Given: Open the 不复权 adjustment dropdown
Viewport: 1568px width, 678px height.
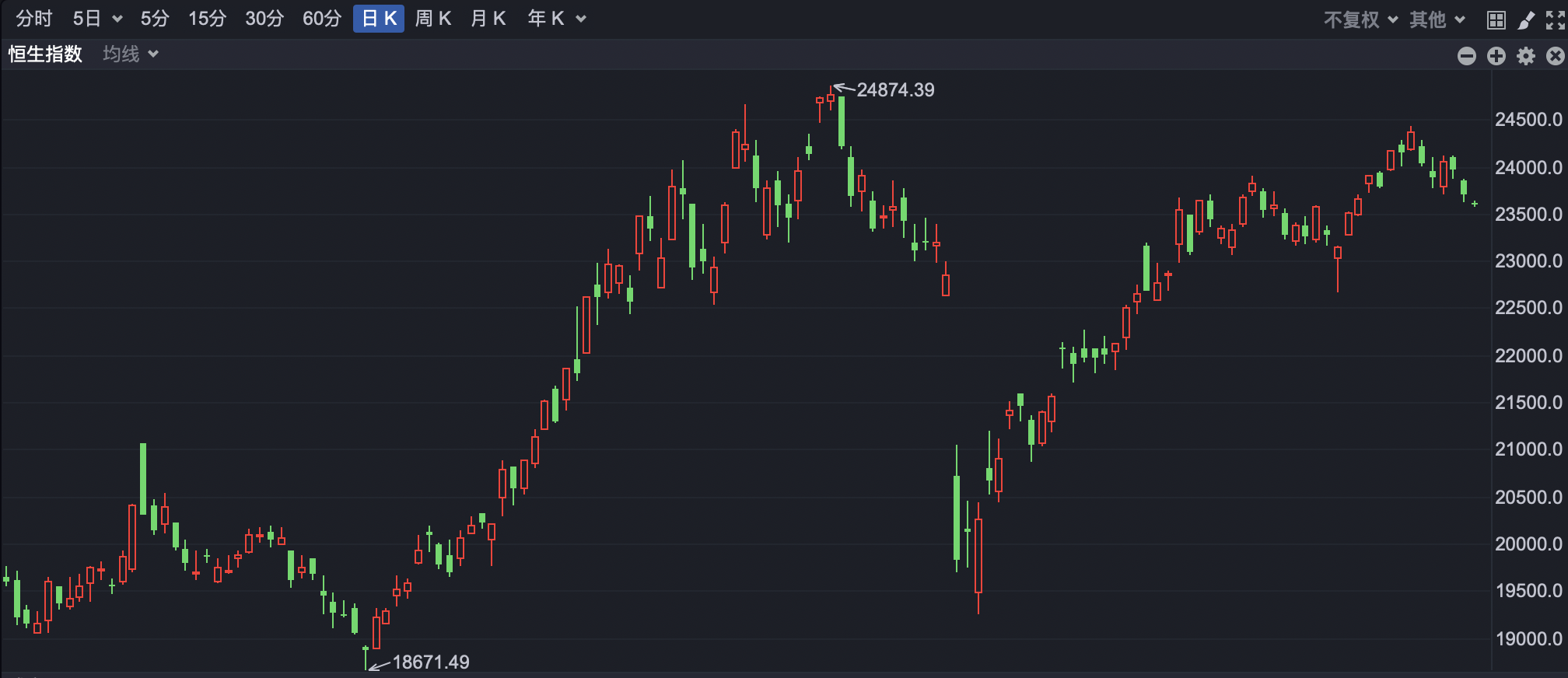Looking at the screenshot, I should pos(1360,20).
